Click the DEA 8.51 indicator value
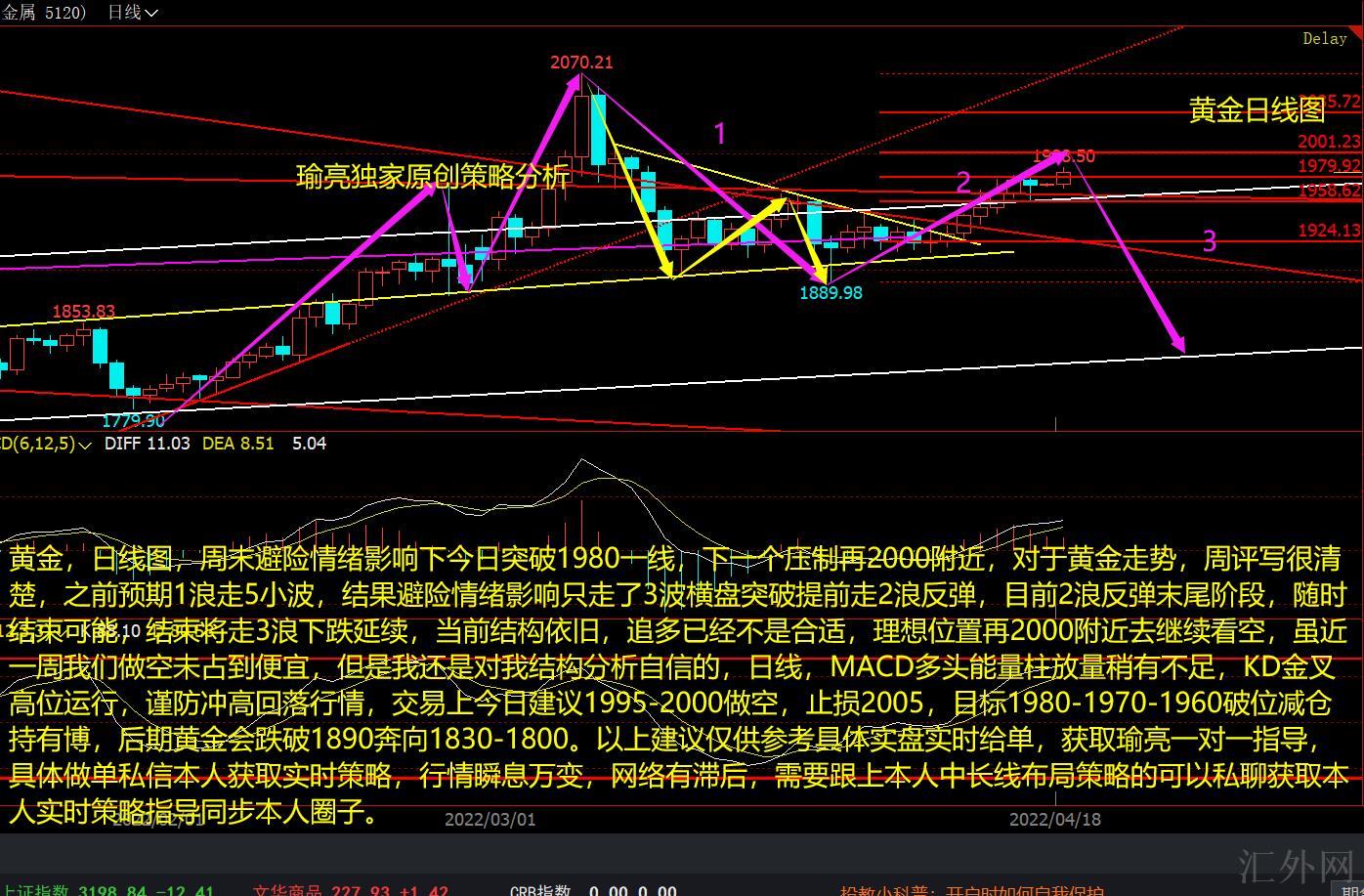1364x896 pixels. click(237, 444)
